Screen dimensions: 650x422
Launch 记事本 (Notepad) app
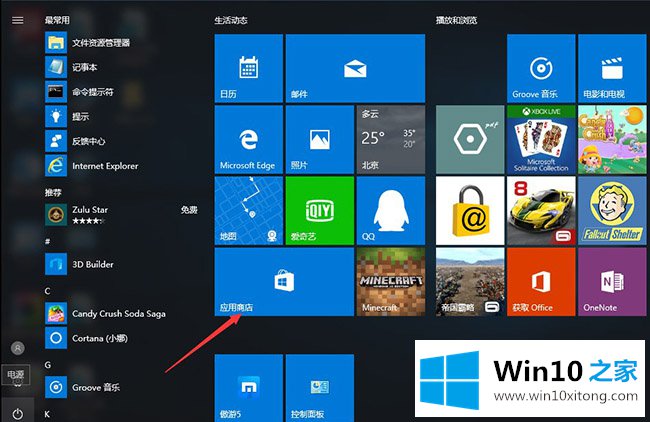122,67
